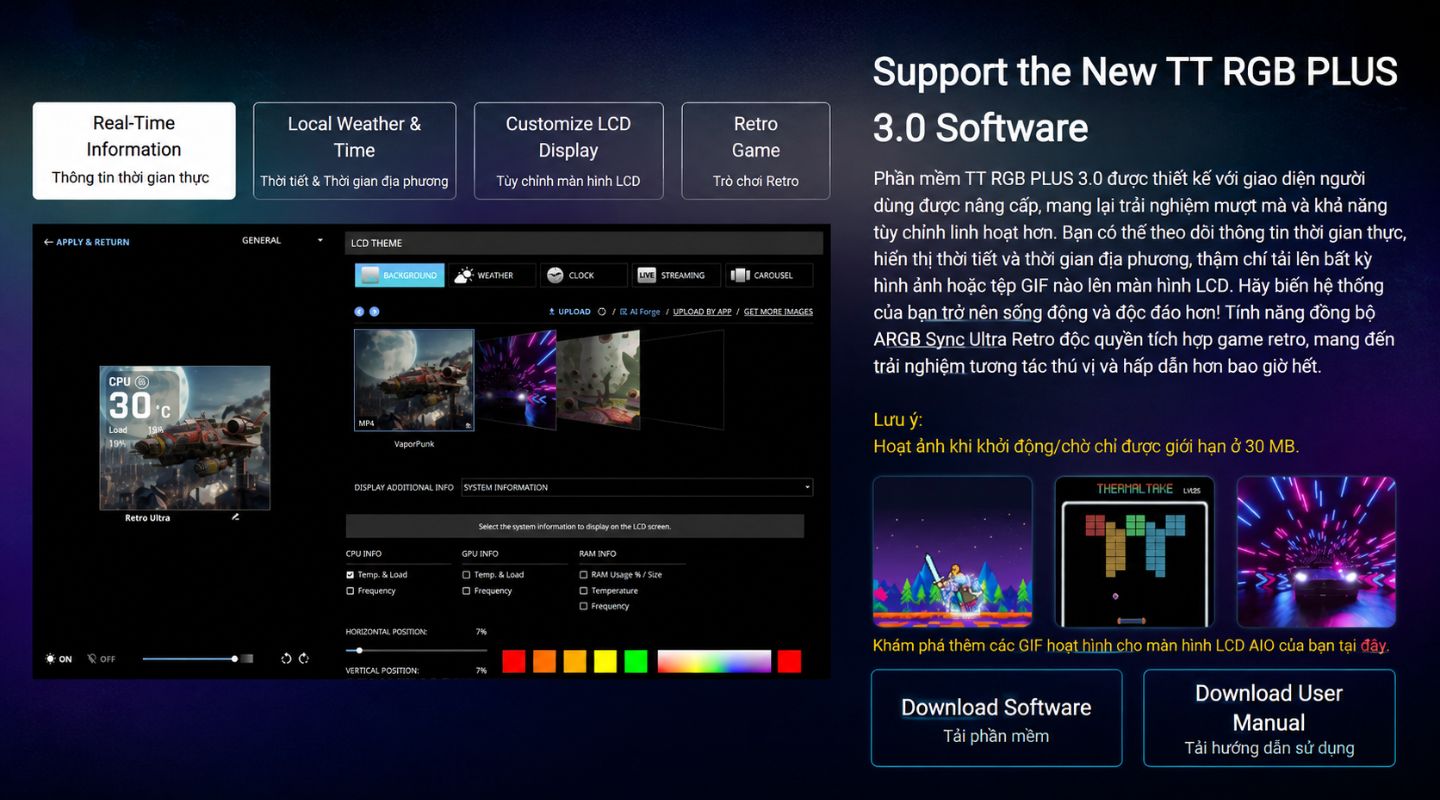Open the Thermaltake brick breaker GIF
This screenshot has width=1440, height=800.
pos(1135,551)
